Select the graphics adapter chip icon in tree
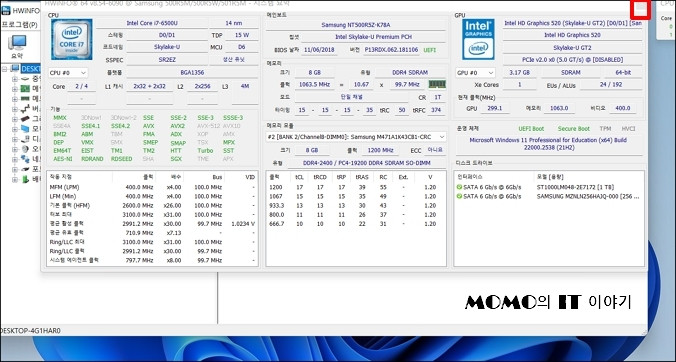676x362 pixels. (25, 119)
